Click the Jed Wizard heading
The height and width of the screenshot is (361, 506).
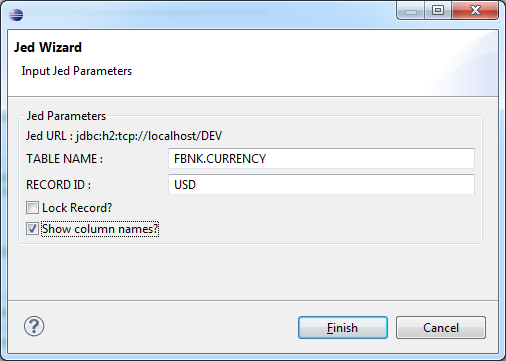coord(48,47)
